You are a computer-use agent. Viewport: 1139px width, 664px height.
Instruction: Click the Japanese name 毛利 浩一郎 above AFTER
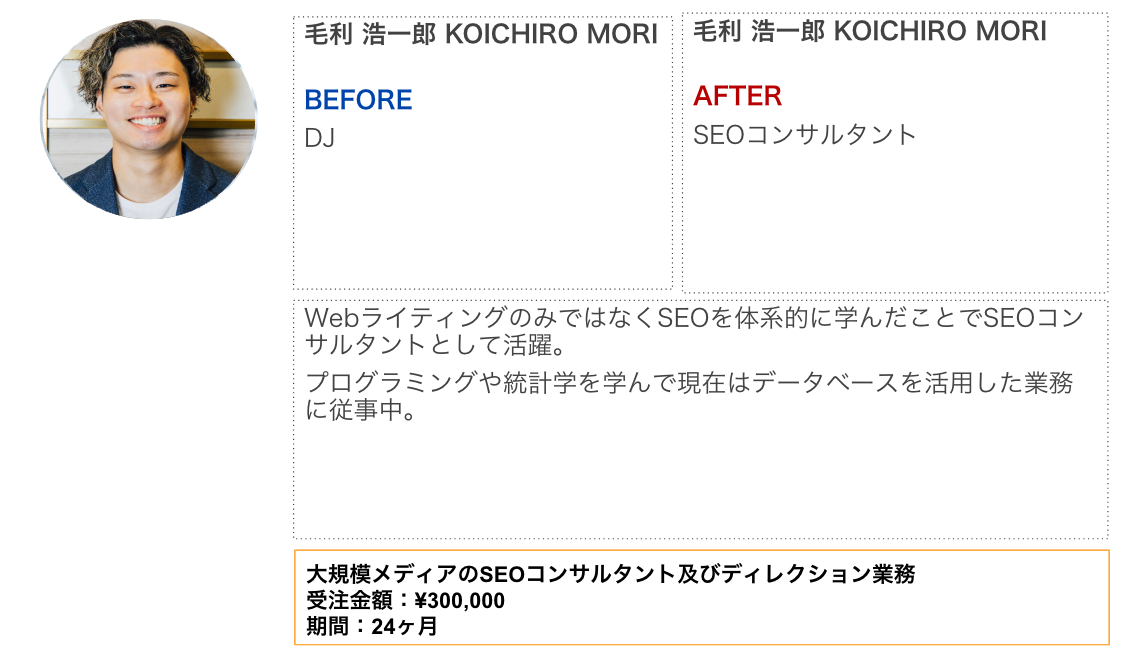pyautogui.click(x=759, y=32)
